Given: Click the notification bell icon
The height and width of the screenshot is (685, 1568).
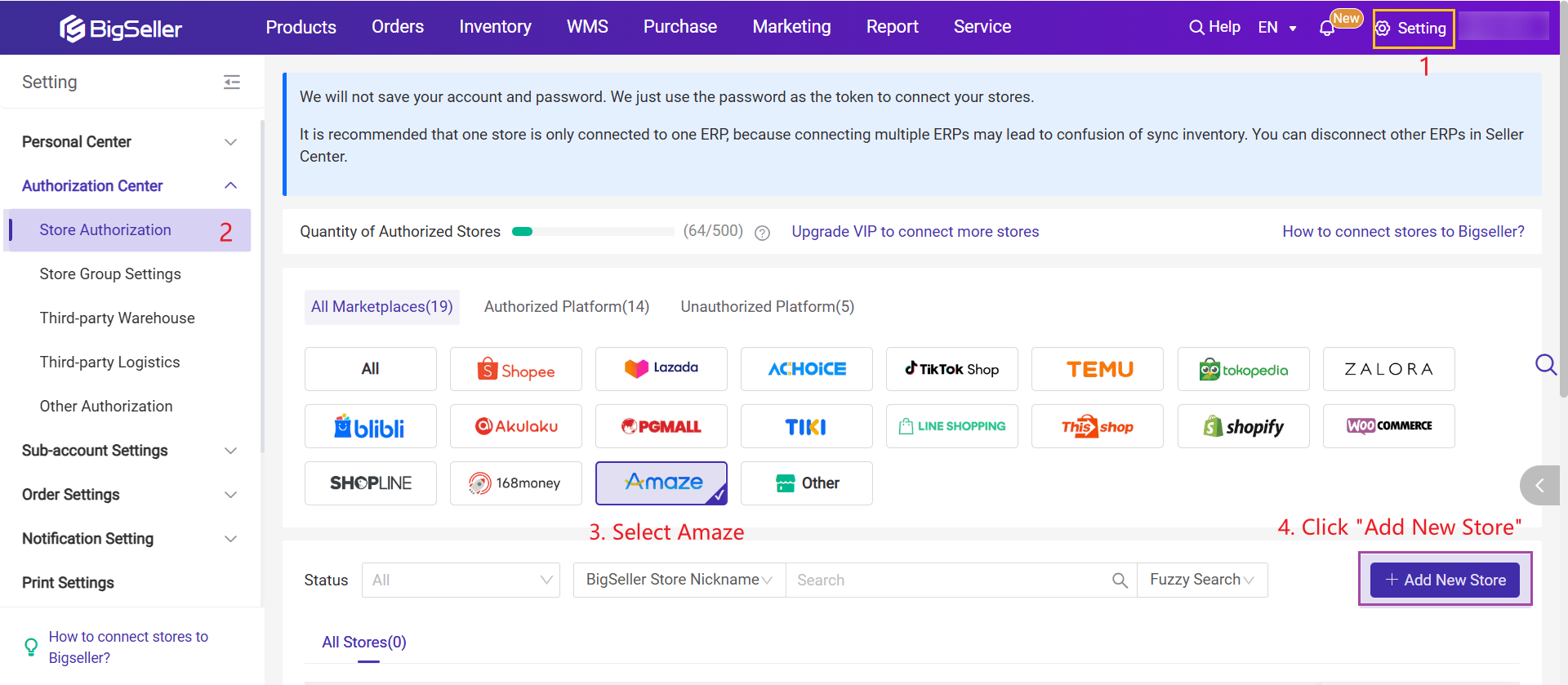Looking at the screenshot, I should click(x=1327, y=29).
